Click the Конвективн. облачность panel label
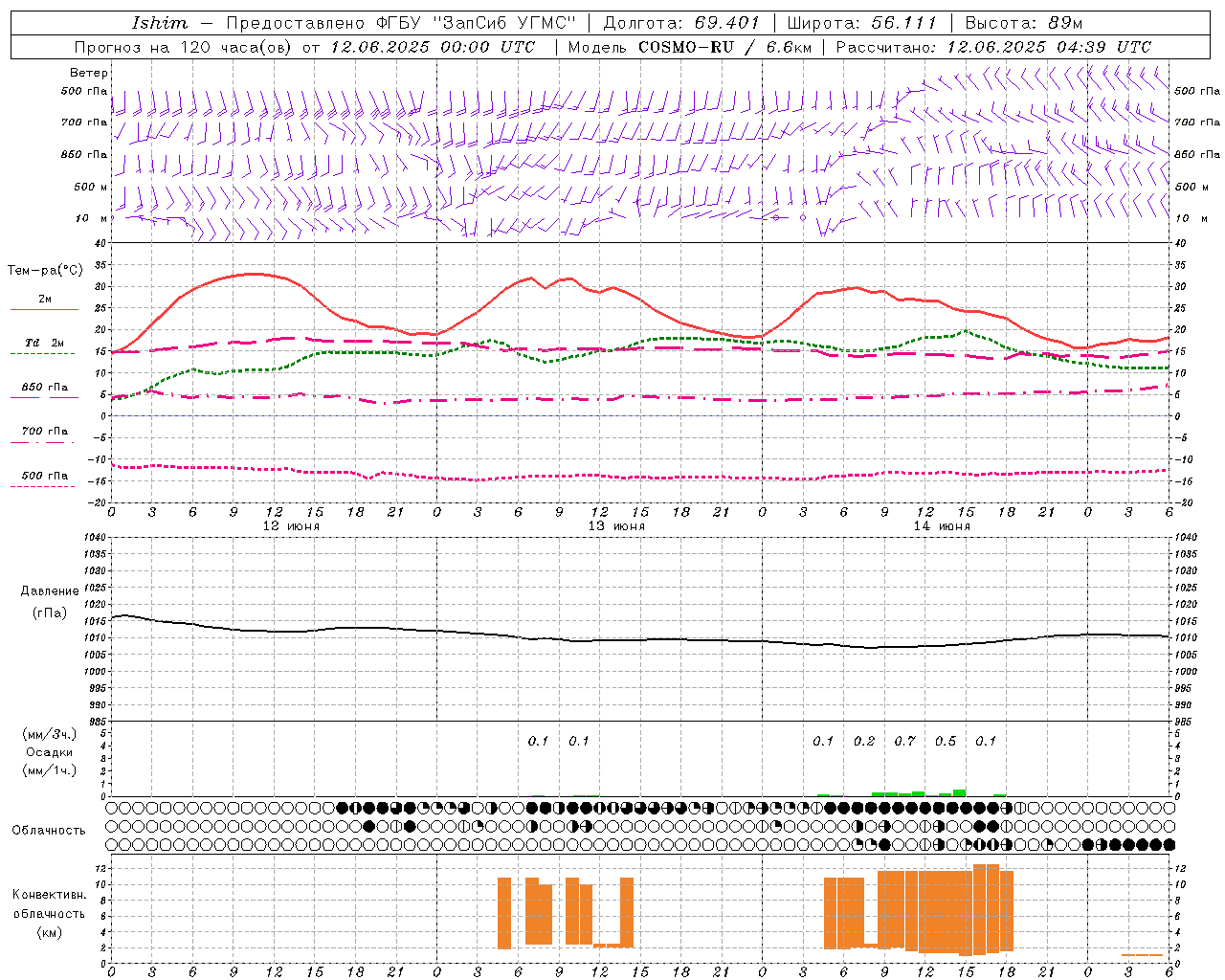The image size is (1225, 980). 49,903
